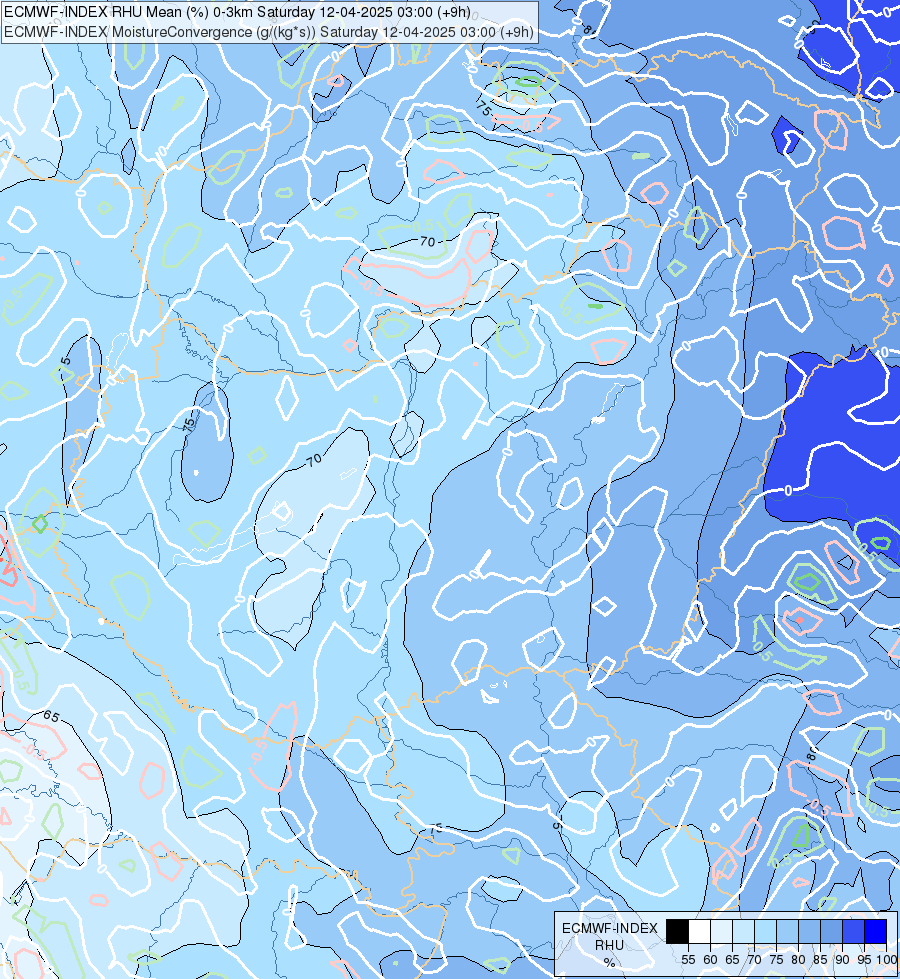Click the 'RHU' label in the legend
The image size is (900, 979).
[609, 945]
